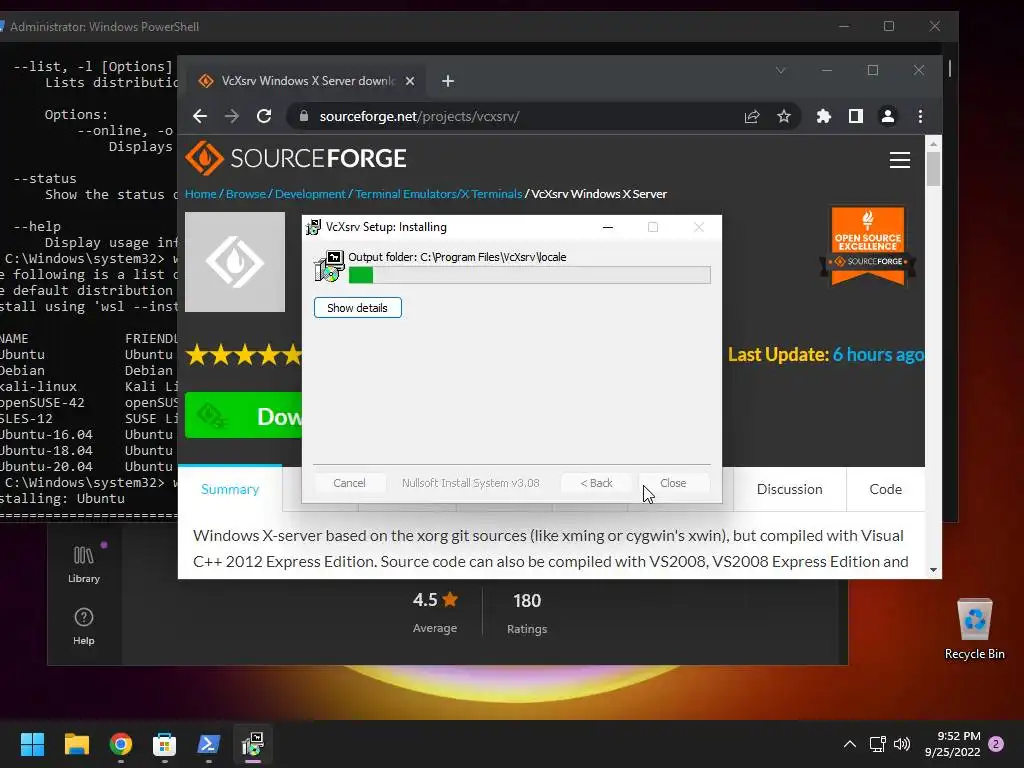The width and height of the screenshot is (1024, 768).
Task: Open volume control tray icon
Action: [902, 744]
